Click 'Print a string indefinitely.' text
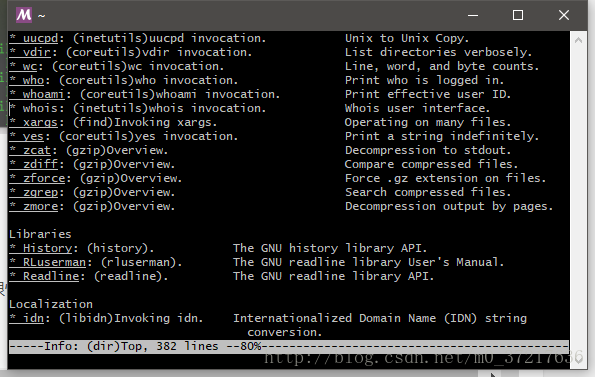Image resolution: width=595 pixels, height=377 pixels. coord(442,137)
